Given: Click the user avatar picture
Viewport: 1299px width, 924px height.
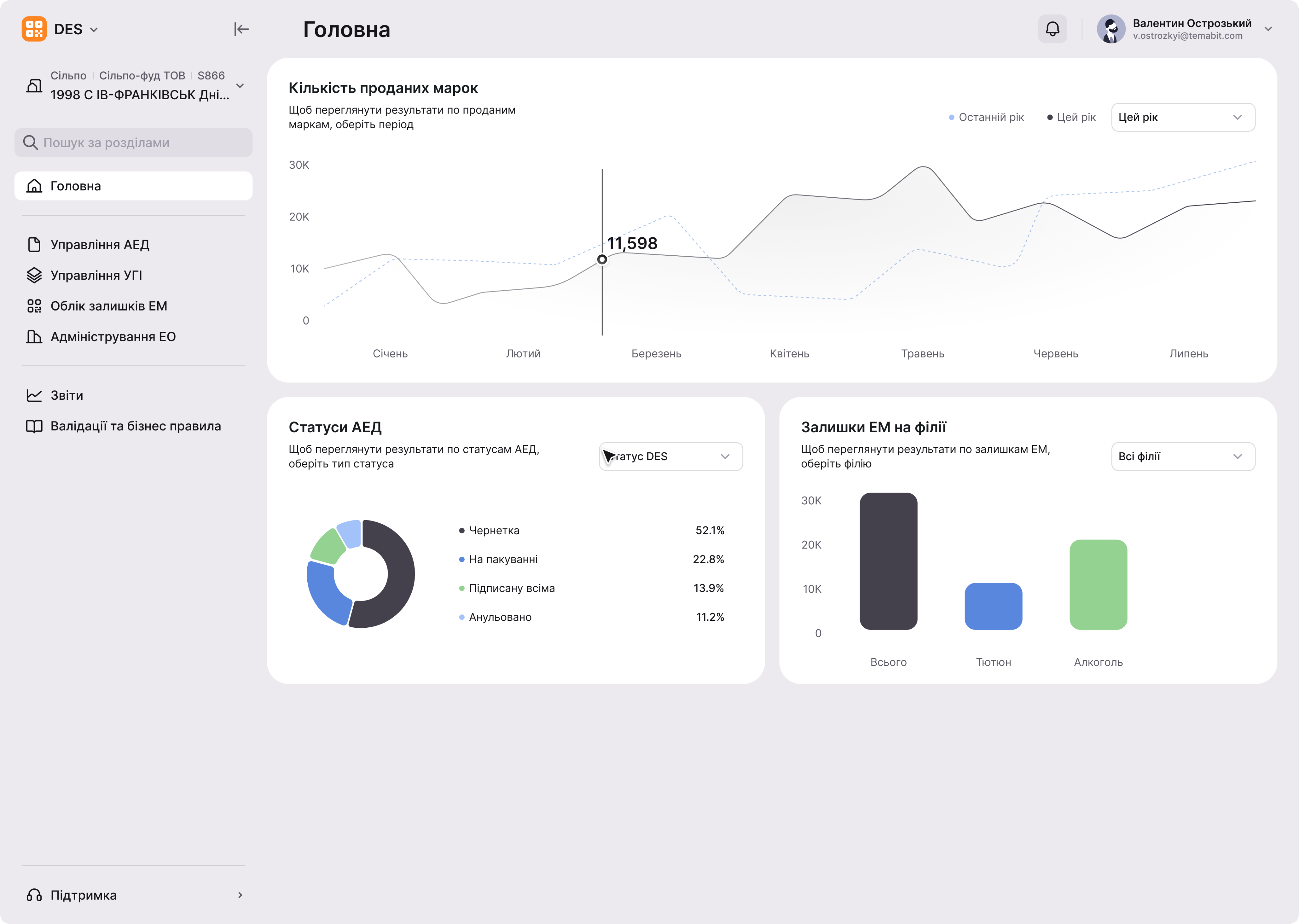Looking at the screenshot, I should [1111, 29].
